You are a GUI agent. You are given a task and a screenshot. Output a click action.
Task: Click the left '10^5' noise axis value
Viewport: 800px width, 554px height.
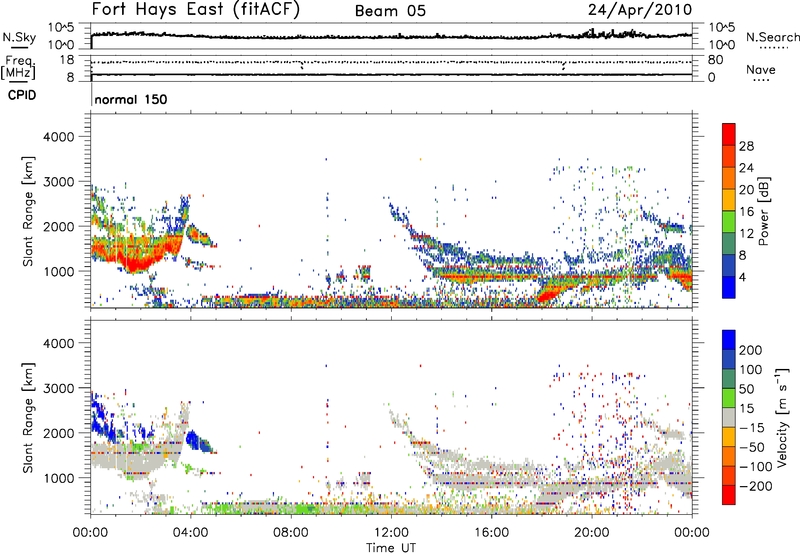(61, 27)
